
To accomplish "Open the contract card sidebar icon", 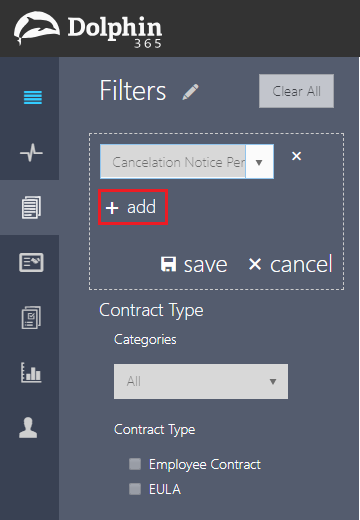I will [x=31, y=262].
